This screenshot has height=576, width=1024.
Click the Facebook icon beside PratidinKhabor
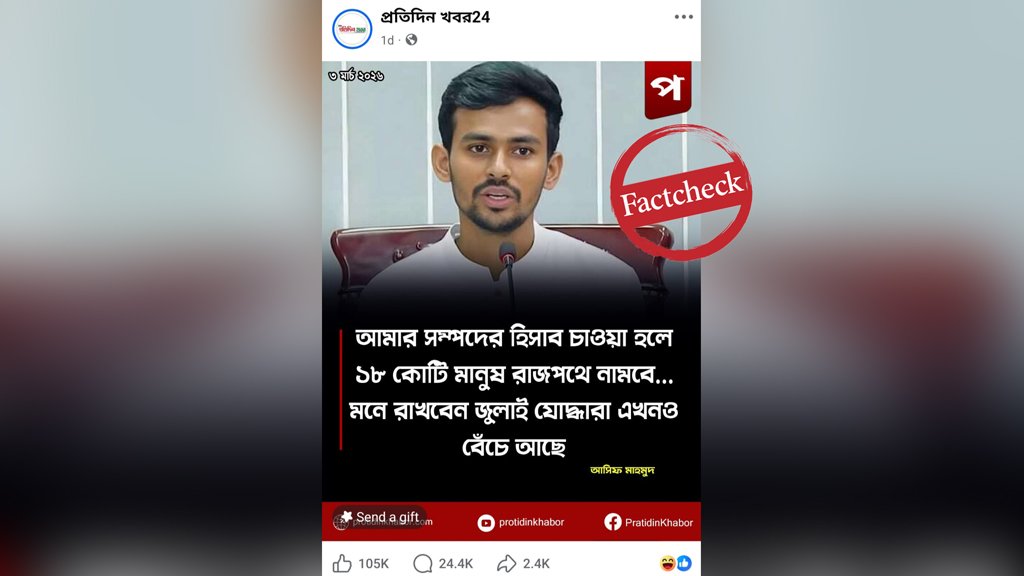tap(613, 522)
